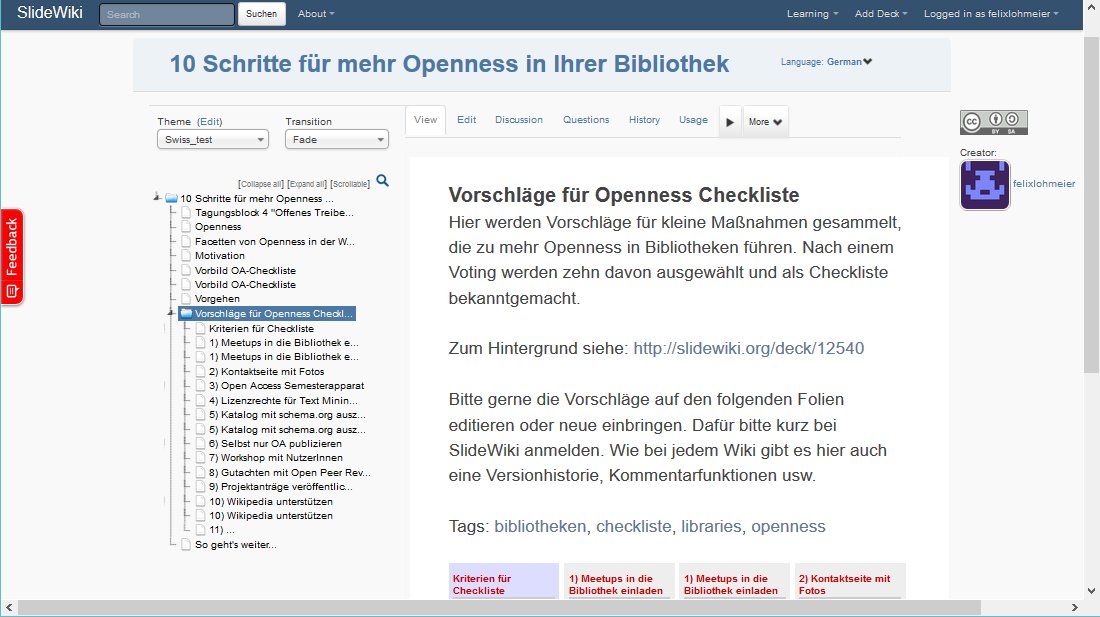This screenshot has width=1100, height=617.
Task: Open the red Feedback side tab
Action: [12, 257]
